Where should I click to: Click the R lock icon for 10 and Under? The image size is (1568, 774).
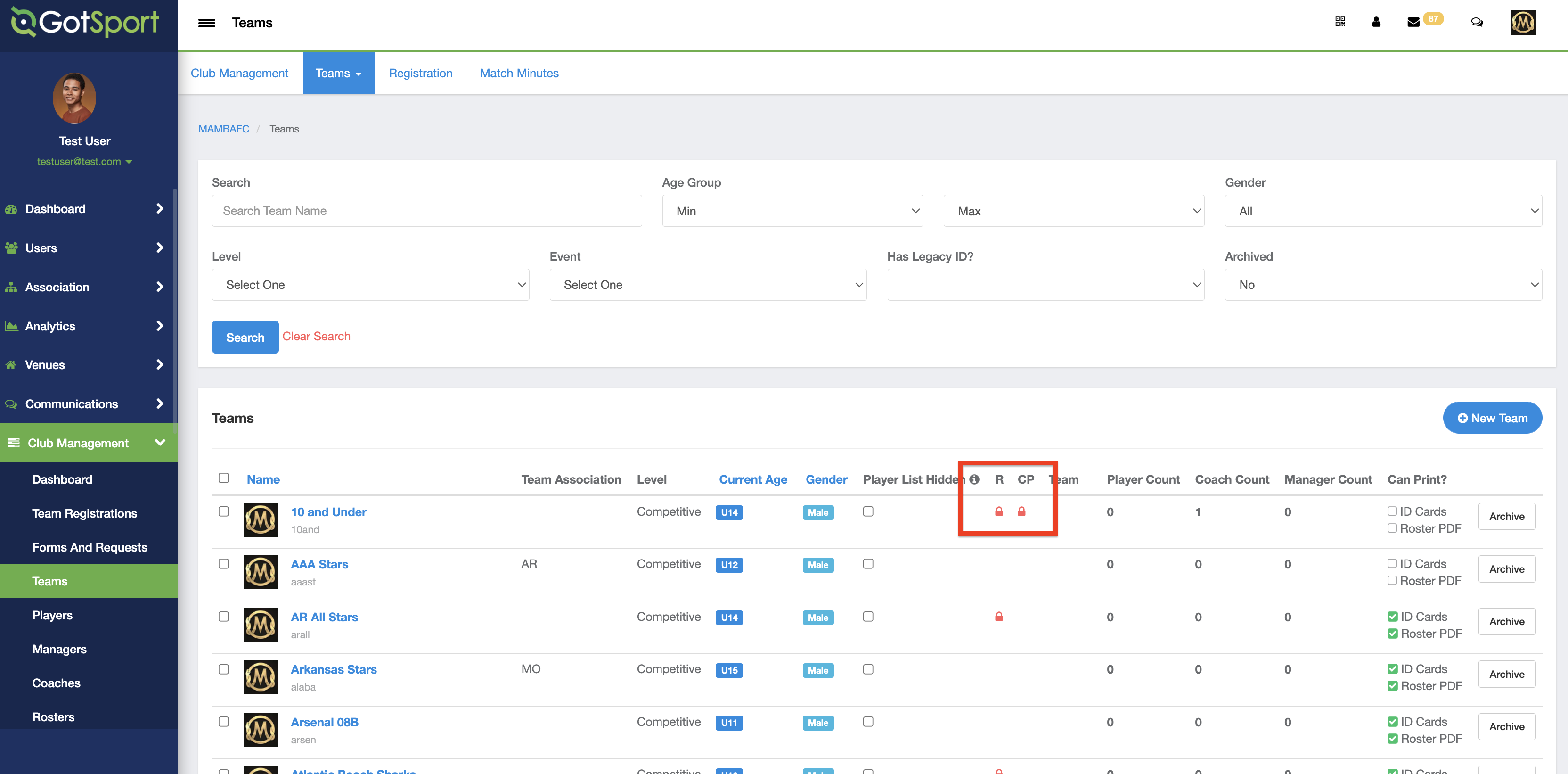click(x=999, y=511)
